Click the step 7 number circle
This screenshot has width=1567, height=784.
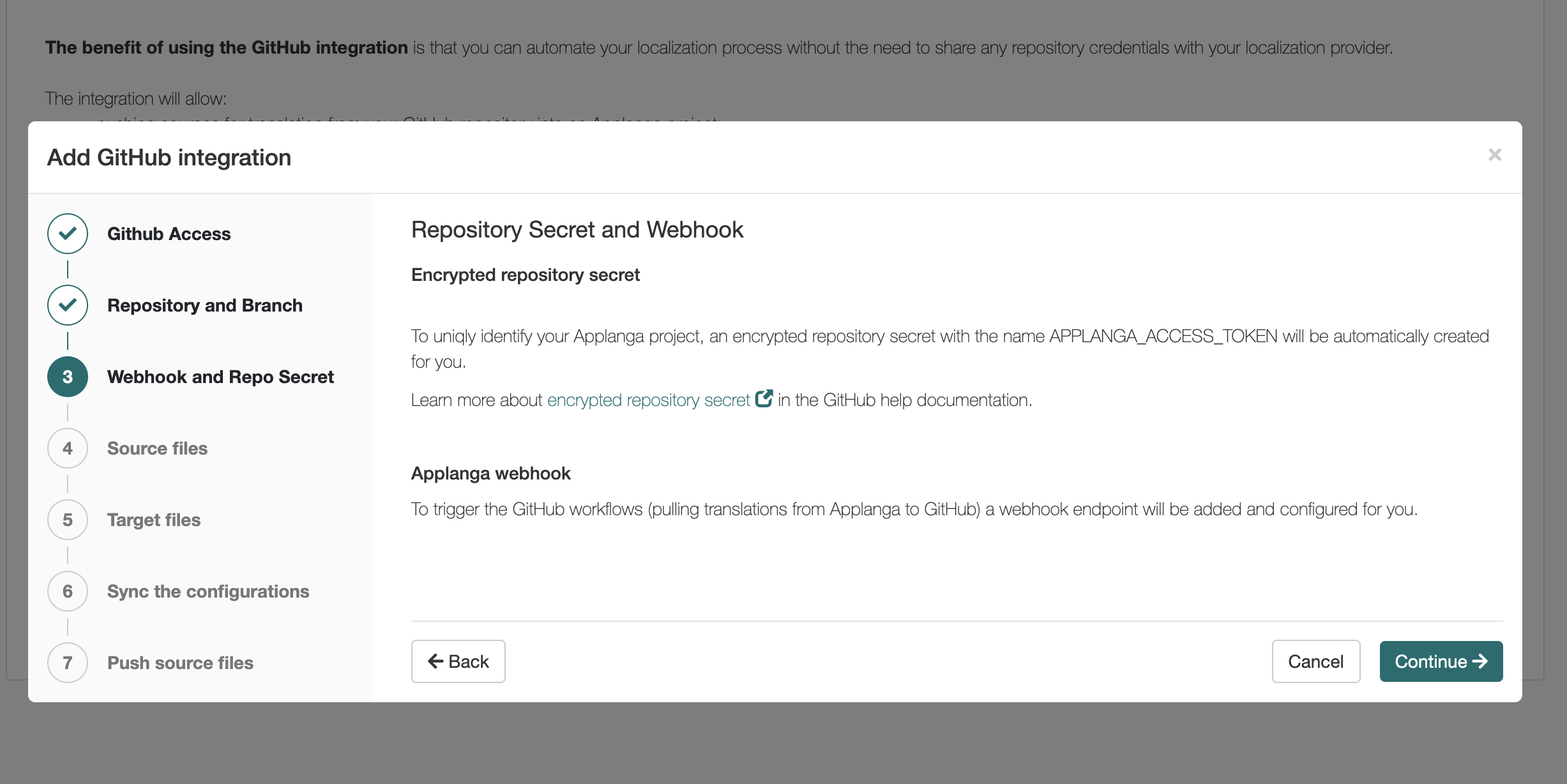[x=68, y=663]
